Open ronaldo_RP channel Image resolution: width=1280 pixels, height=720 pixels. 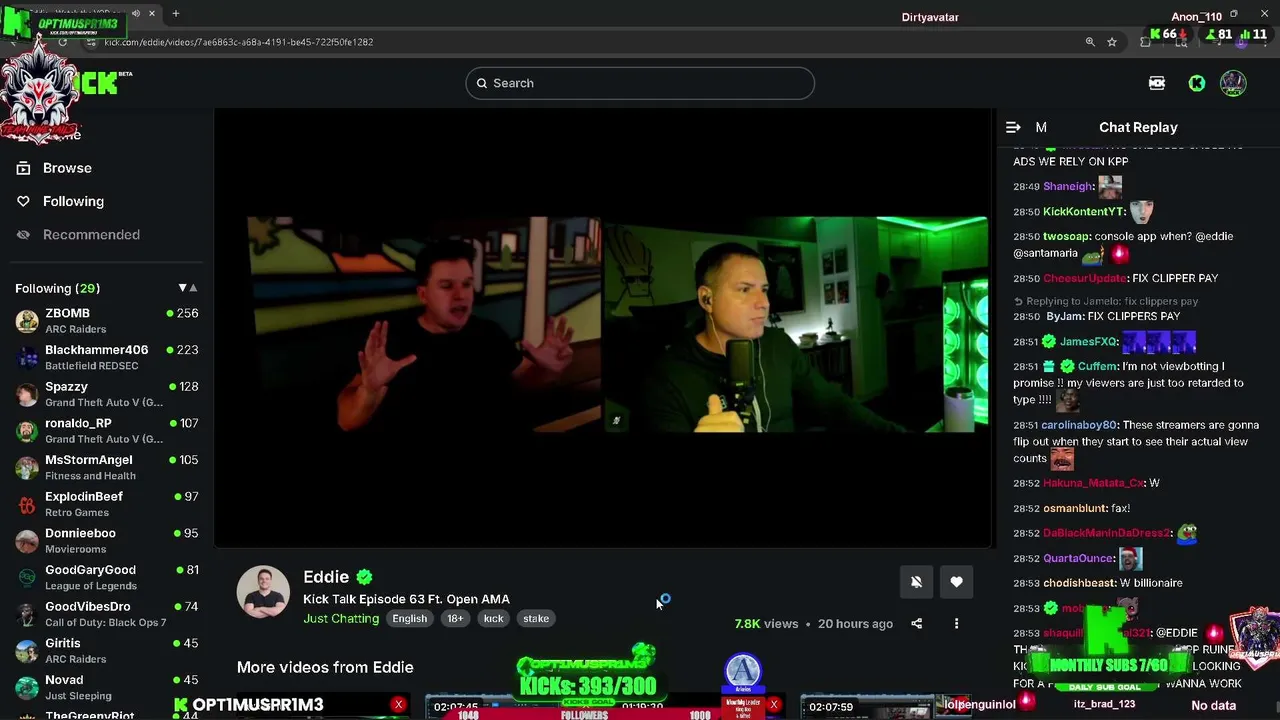pos(106,430)
